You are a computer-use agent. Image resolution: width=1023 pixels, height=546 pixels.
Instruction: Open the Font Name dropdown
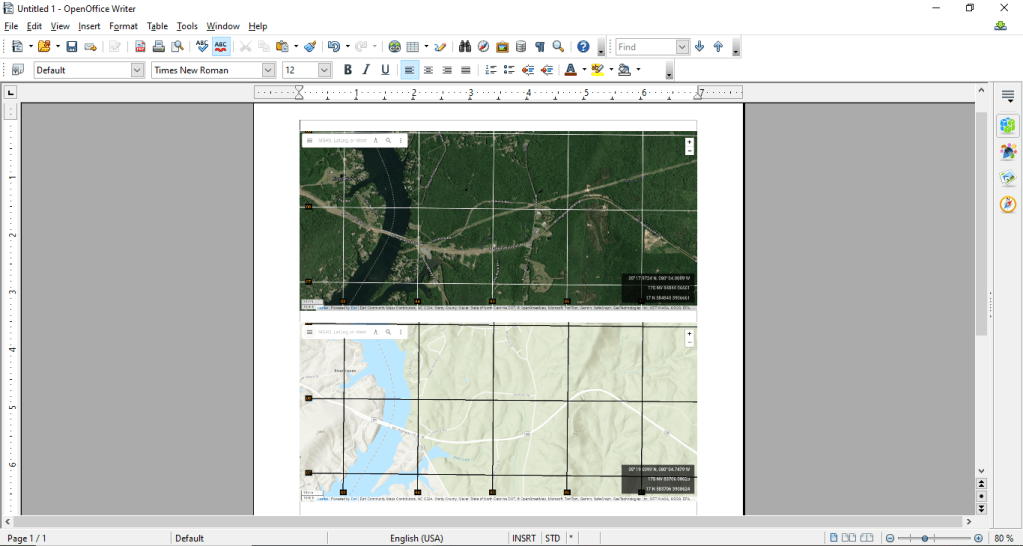pyautogui.click(x=268, y=70)
